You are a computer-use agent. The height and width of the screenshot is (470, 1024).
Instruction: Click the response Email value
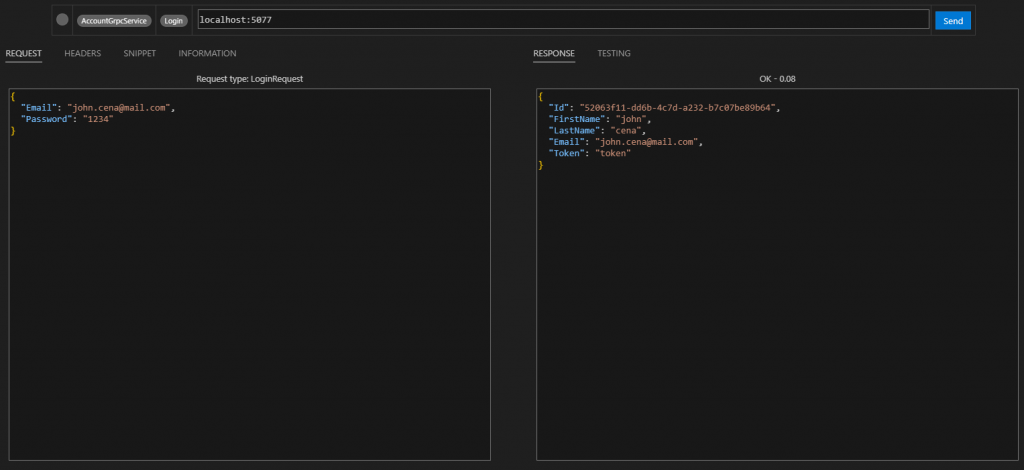(647, 142)
